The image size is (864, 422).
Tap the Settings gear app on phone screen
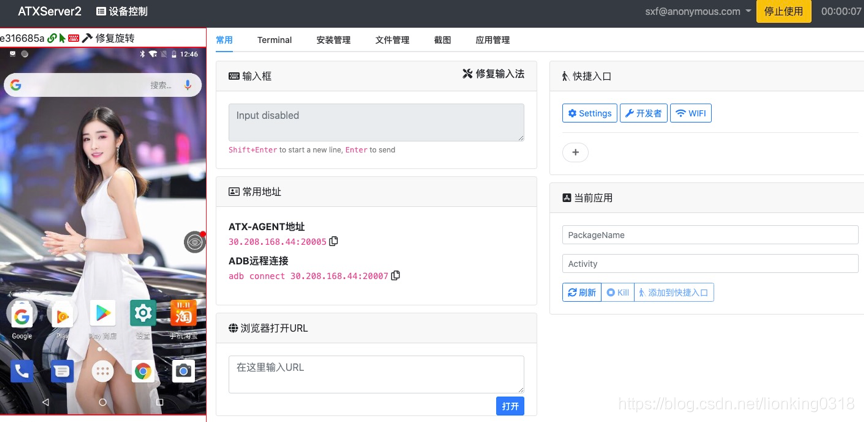(143, 313)
